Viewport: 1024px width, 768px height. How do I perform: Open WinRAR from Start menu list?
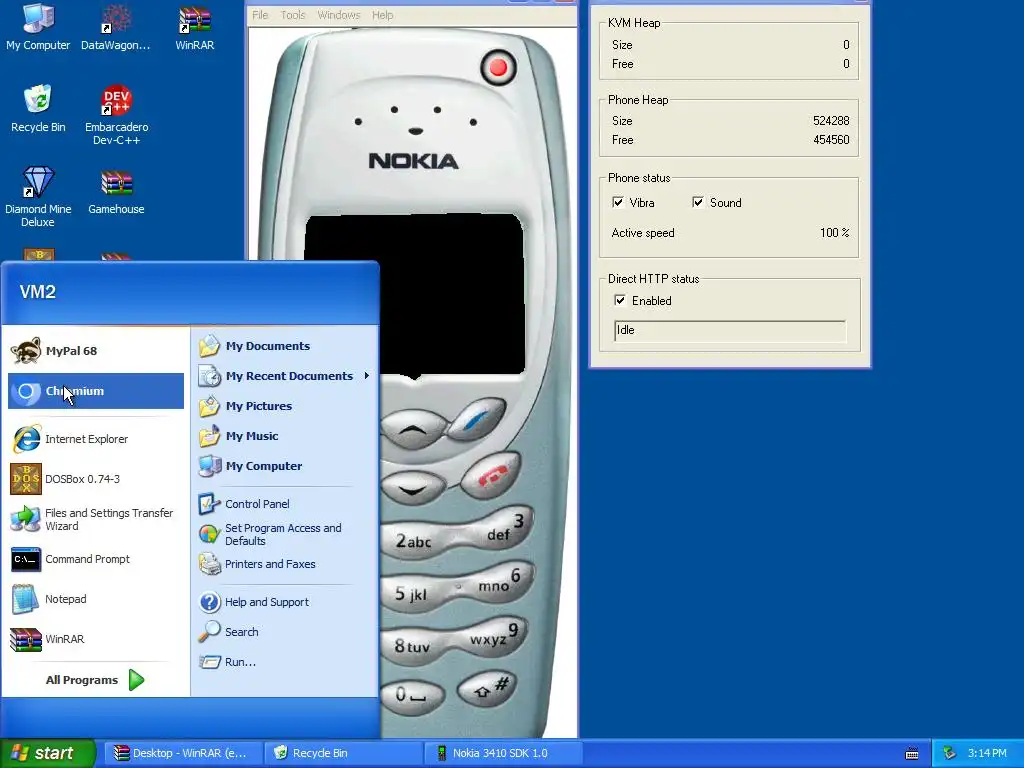pos(96,639)
